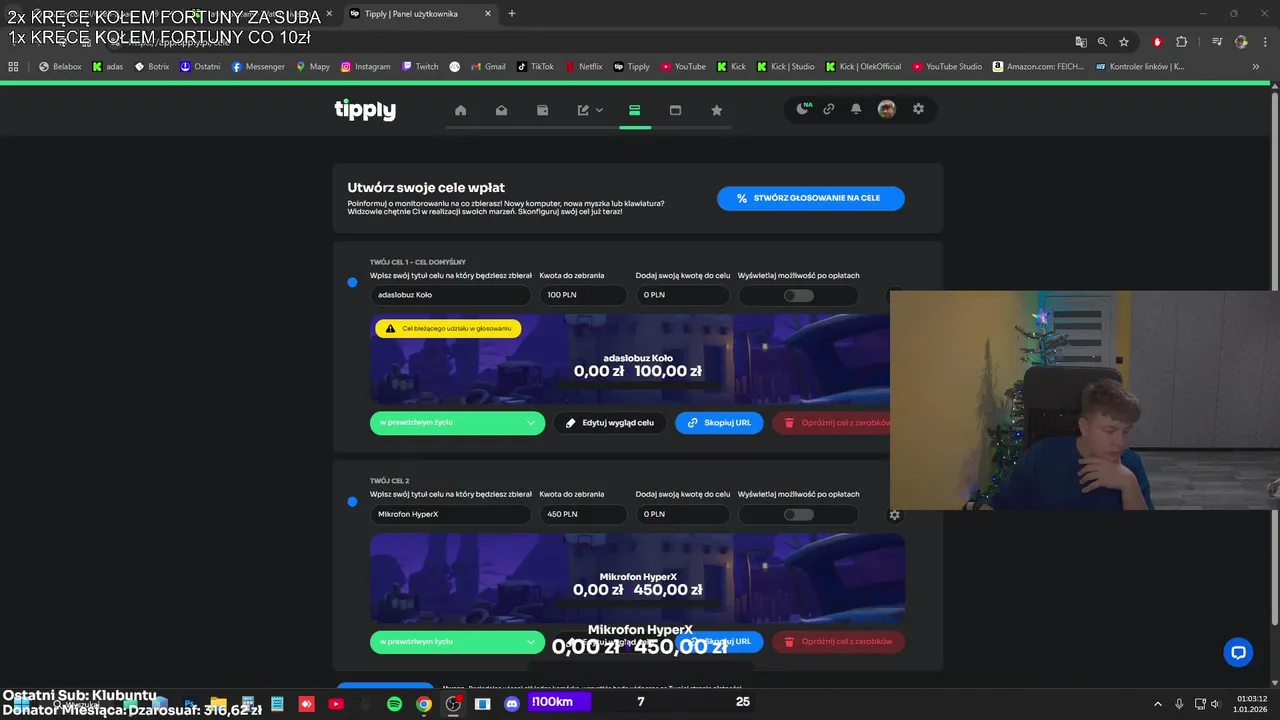Expand 'w prawdziwym życiu' dropdown for goal 1

[x=457, y=423]
